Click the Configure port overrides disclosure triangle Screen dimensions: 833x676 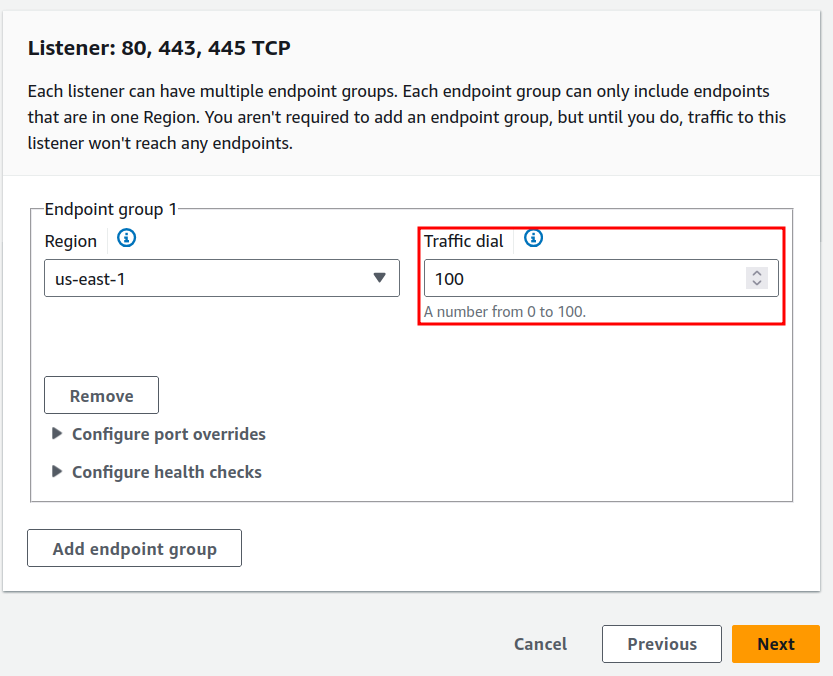coord(57,434)
